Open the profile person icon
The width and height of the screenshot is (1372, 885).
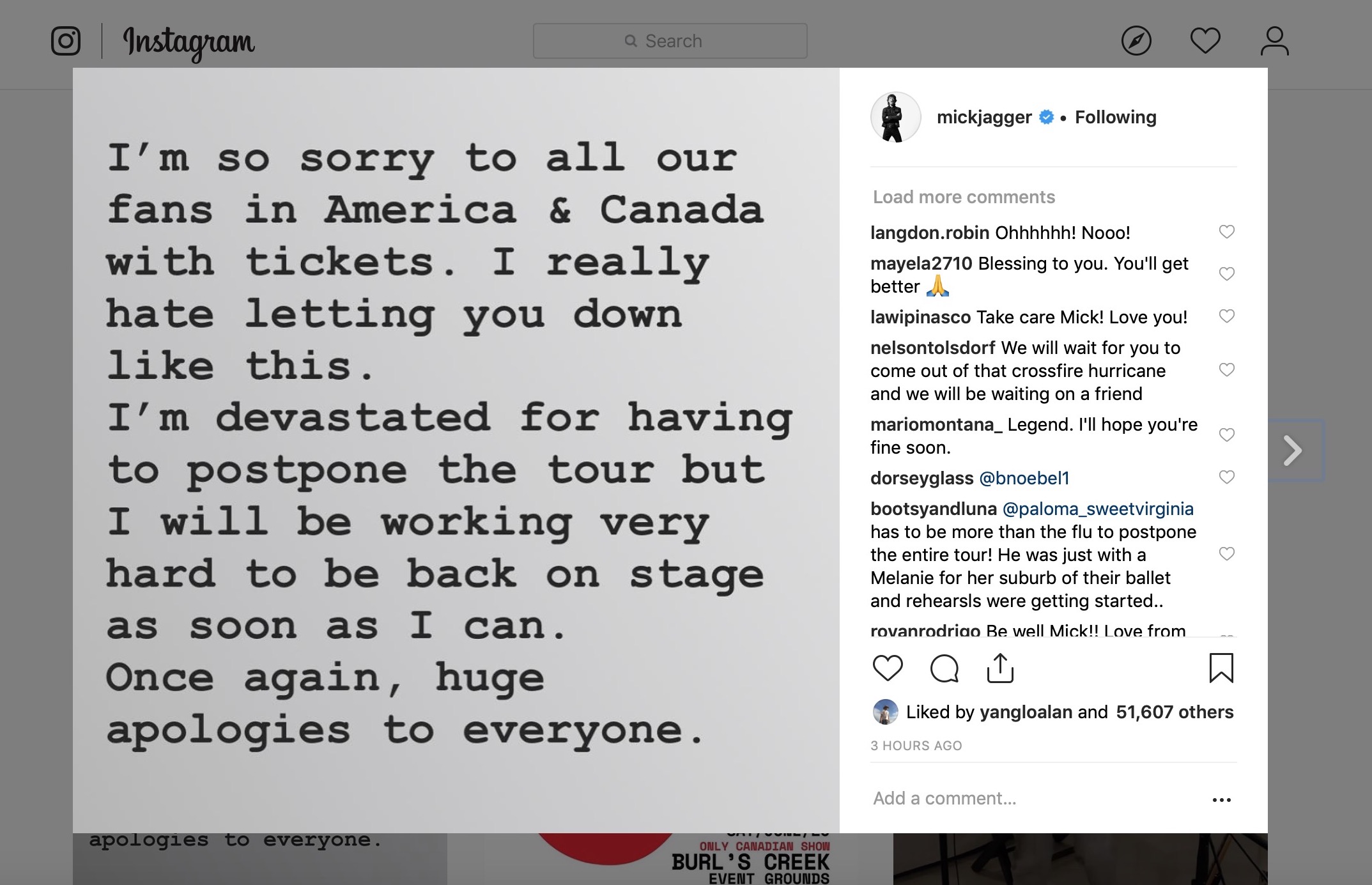click(1274, 41)
